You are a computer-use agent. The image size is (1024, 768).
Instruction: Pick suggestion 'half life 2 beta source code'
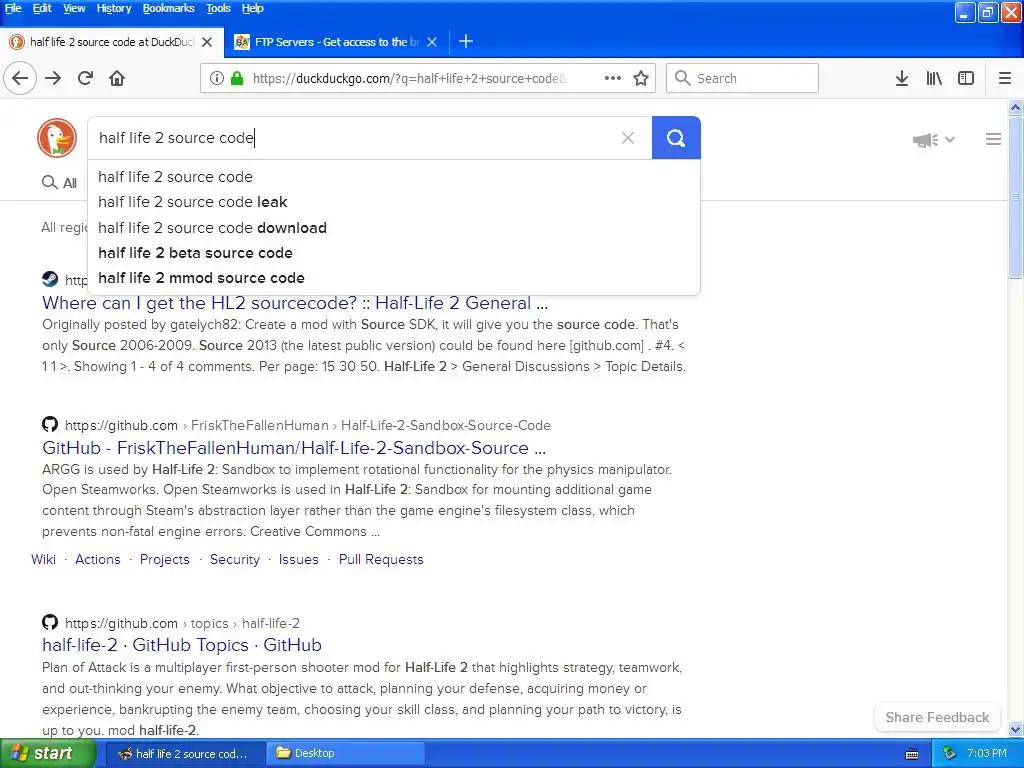pyautogui.click(x=394, y=253)
